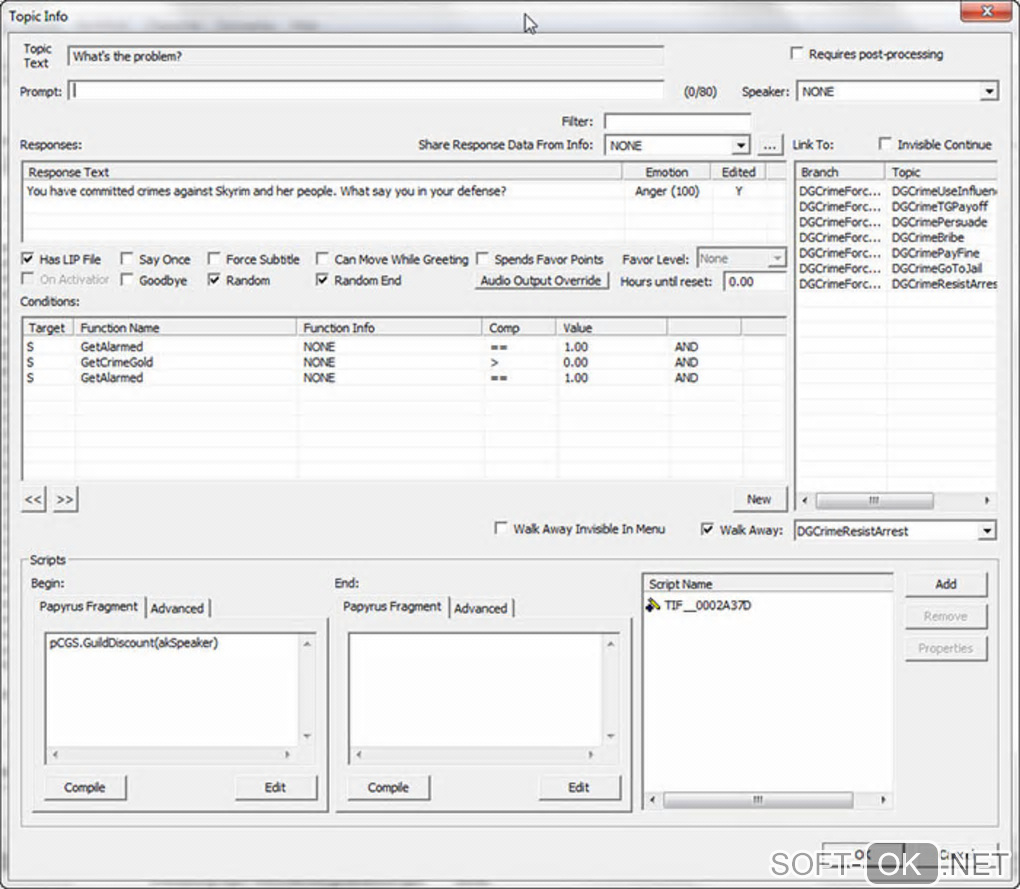
Task: Click the Script Name column header
Action: click(768, 583)
